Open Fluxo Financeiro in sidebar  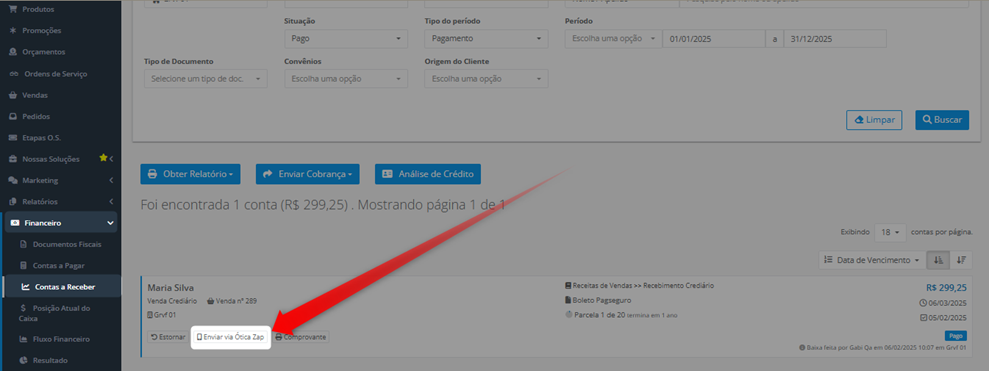point(61,339)
